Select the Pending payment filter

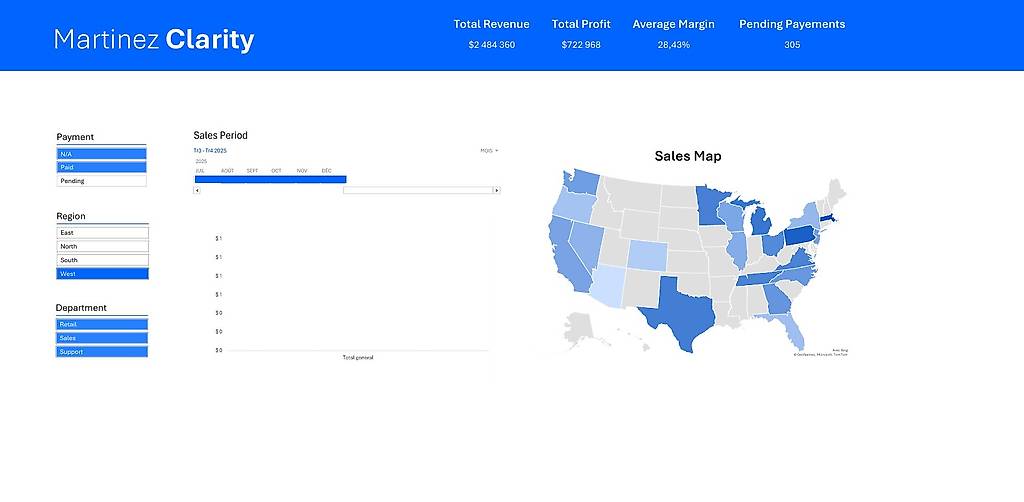pyautogui.click(x=101, y=181)
